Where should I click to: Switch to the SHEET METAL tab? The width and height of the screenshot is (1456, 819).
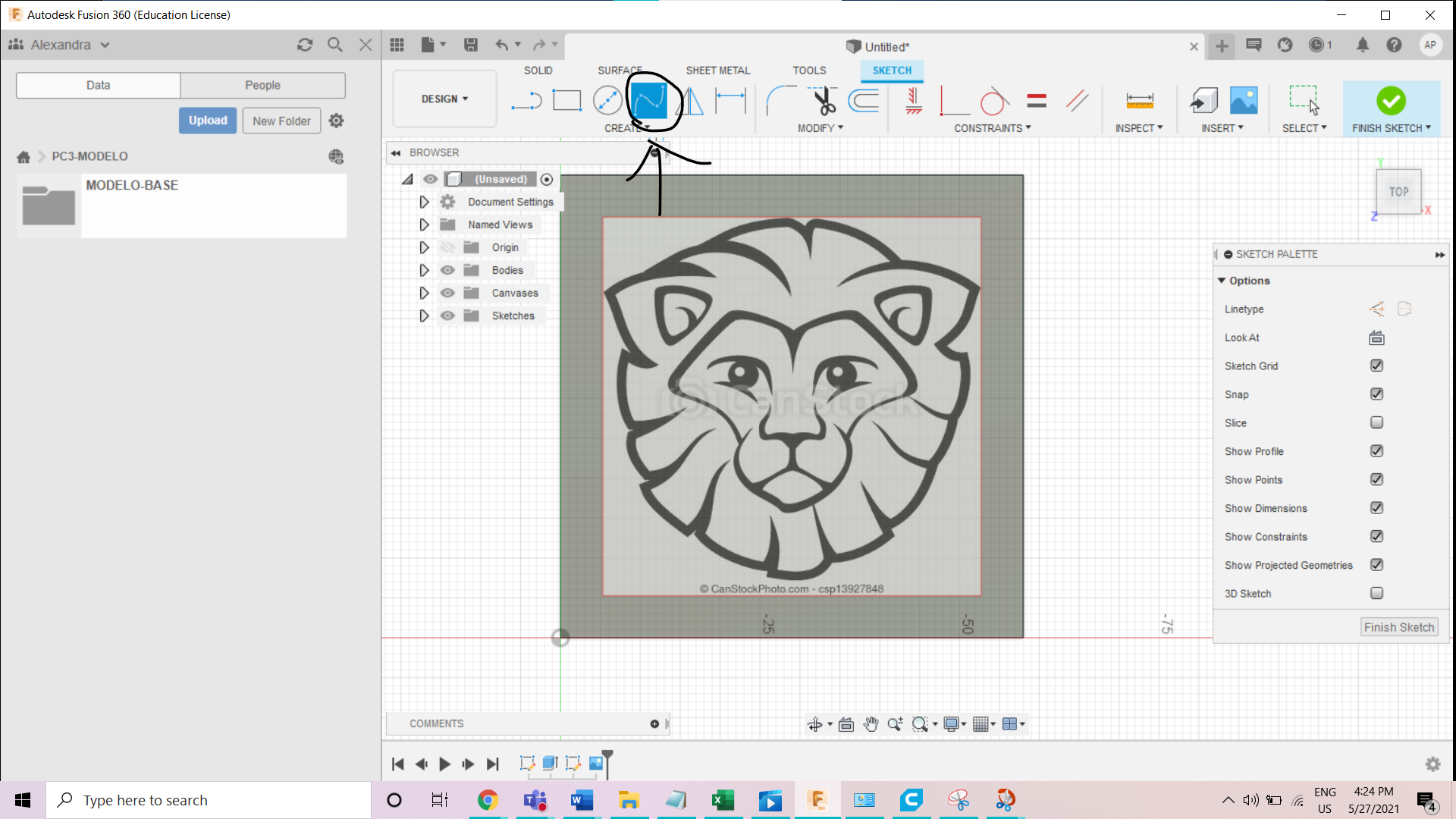pyautogui.click(x=717, y=71)
